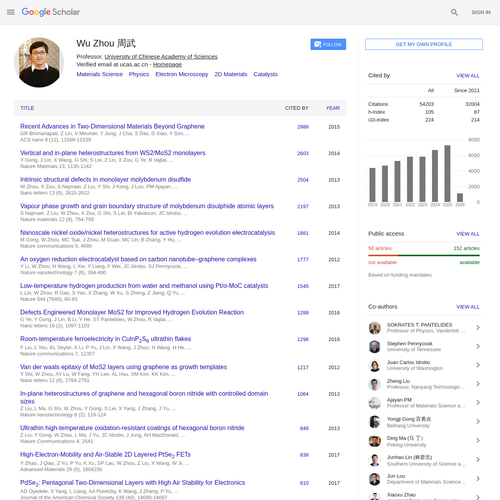Image resolution: width=500 pixels, height=500 pixels.
Task: Select the Catalysts interest tag
Action: click(x=265, y=74)
